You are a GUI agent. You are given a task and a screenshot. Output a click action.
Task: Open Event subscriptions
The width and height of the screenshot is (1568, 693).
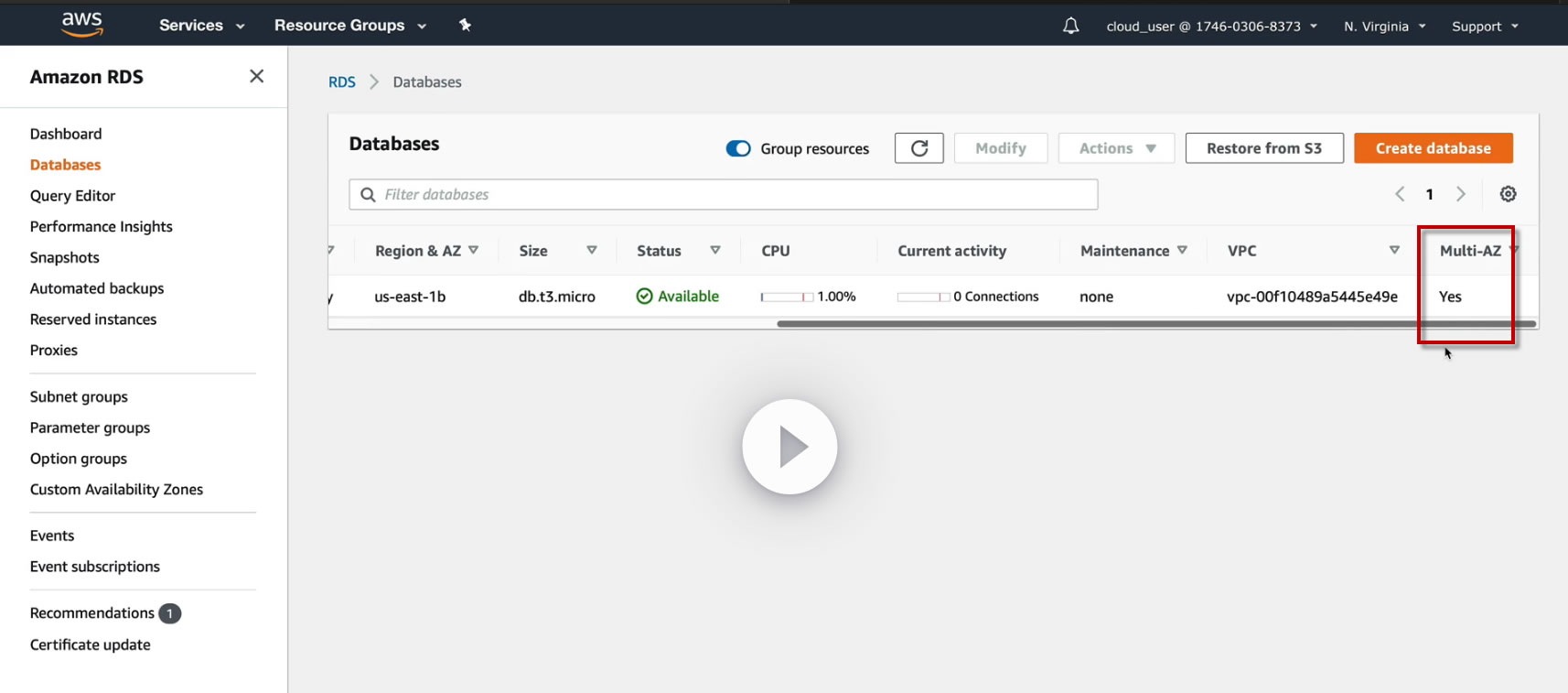pos(95,568)
